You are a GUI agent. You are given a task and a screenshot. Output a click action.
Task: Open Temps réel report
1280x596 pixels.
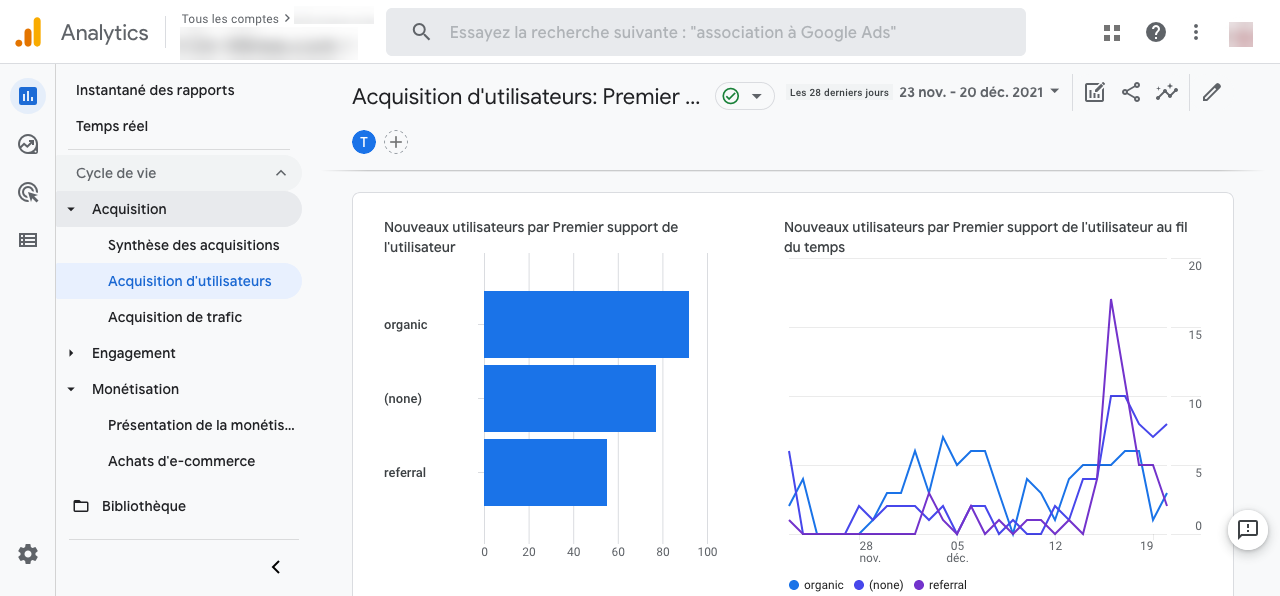[x=112, y=126]
